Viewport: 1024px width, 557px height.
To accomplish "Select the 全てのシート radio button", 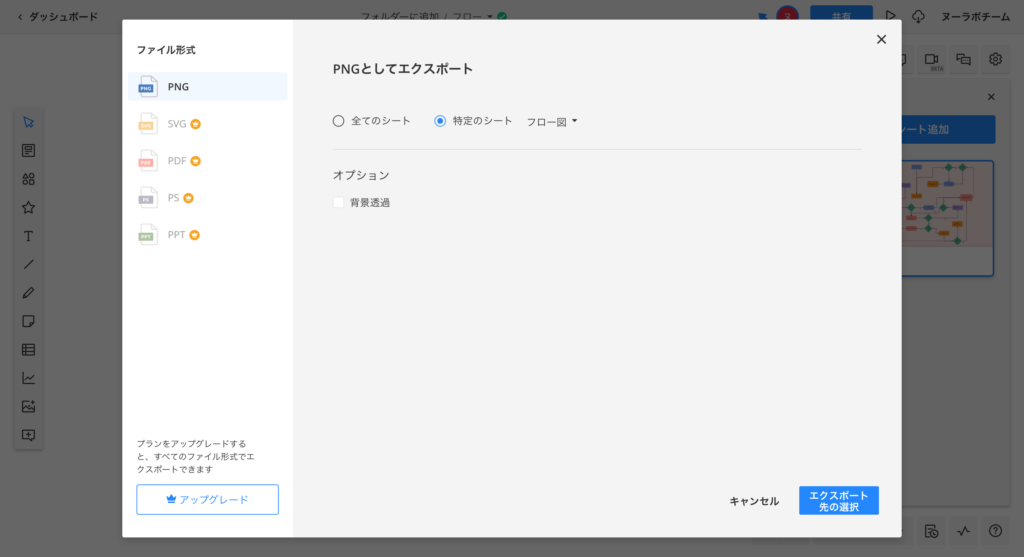I will [338, 121].
